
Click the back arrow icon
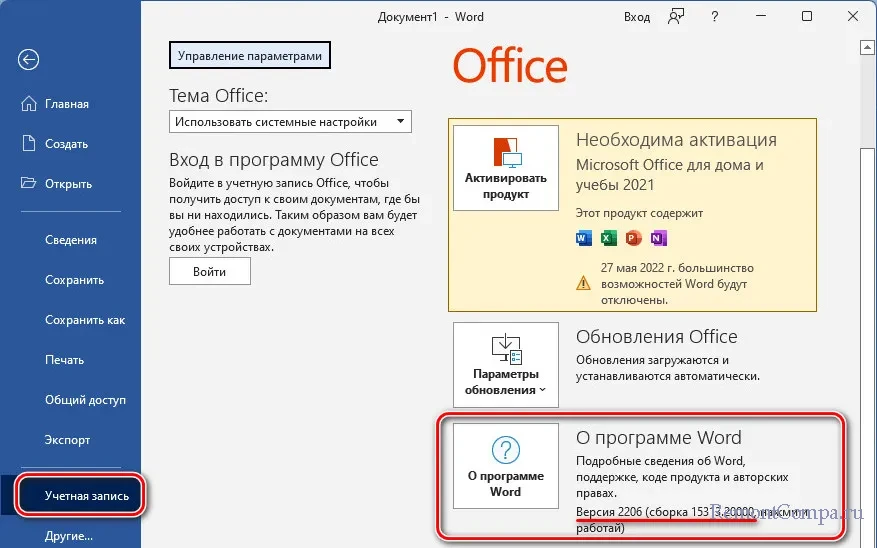point(29,60)
